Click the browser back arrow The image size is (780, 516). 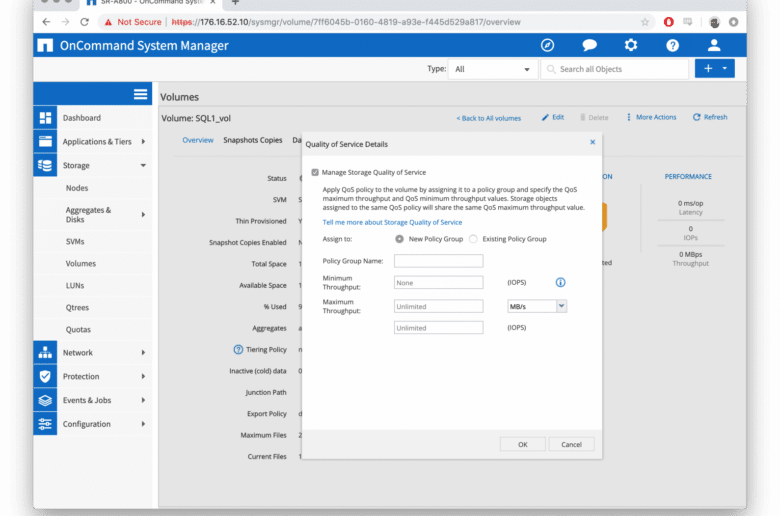[46, 22]
